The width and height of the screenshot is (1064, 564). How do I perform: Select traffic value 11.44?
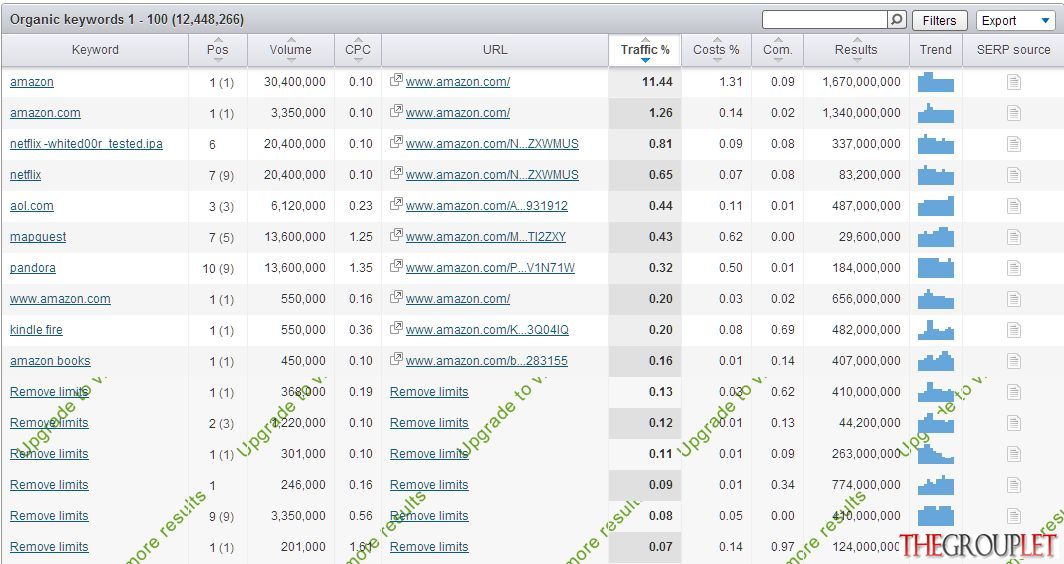(657, 82)
